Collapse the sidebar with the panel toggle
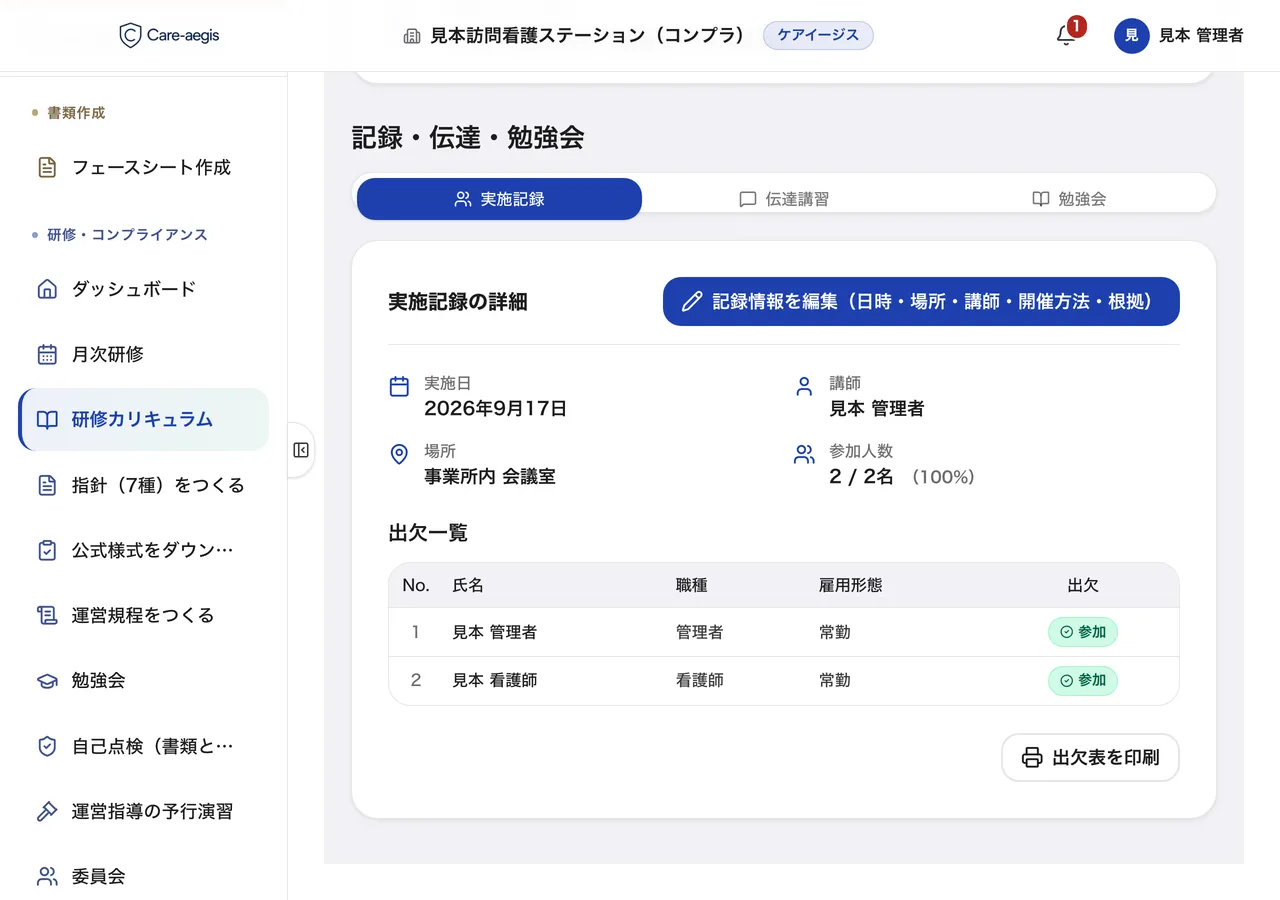1280x900 pixels. pyautogui.click(x=301, y=450)
